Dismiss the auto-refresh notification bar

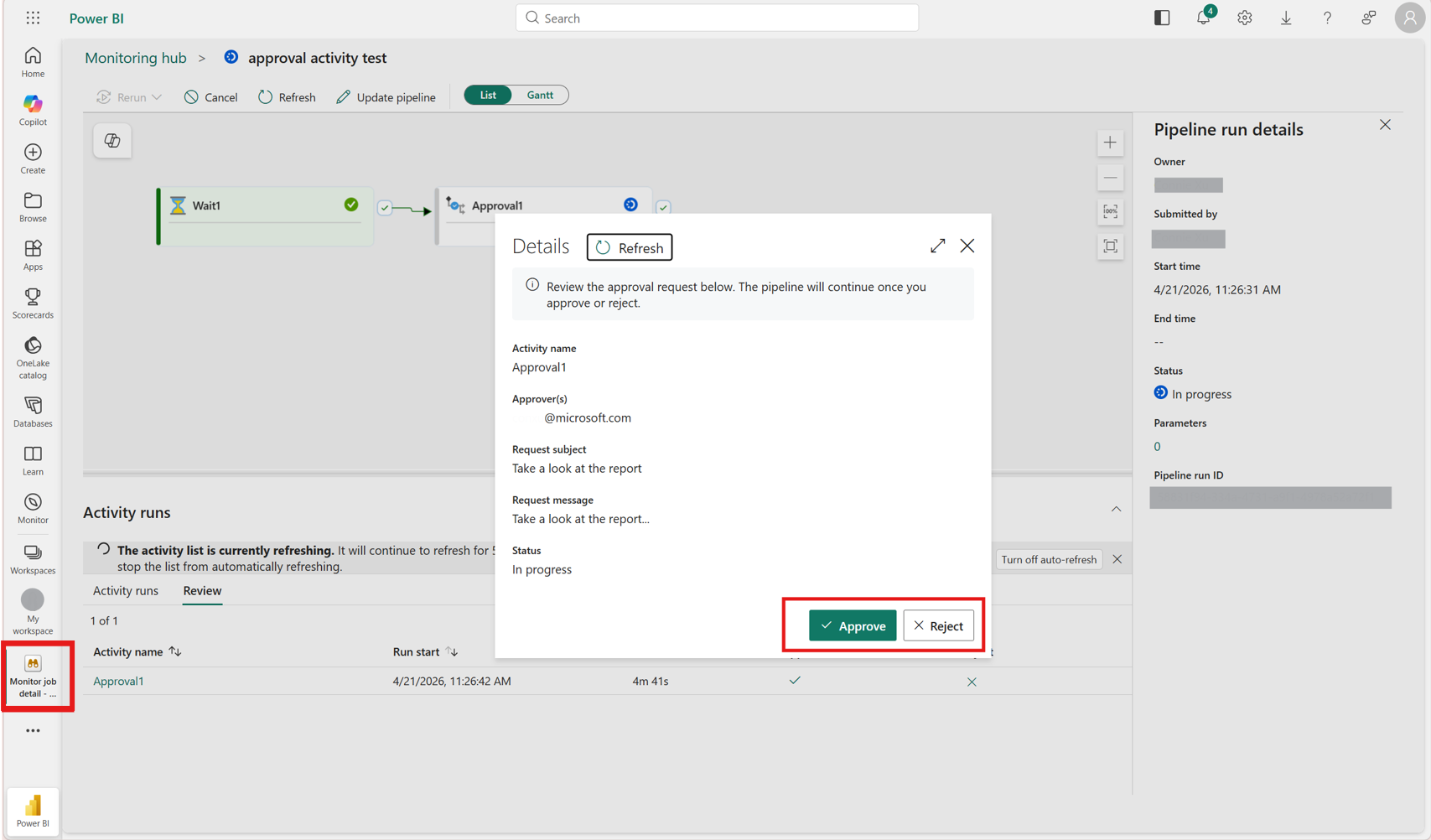point(1117,559)
